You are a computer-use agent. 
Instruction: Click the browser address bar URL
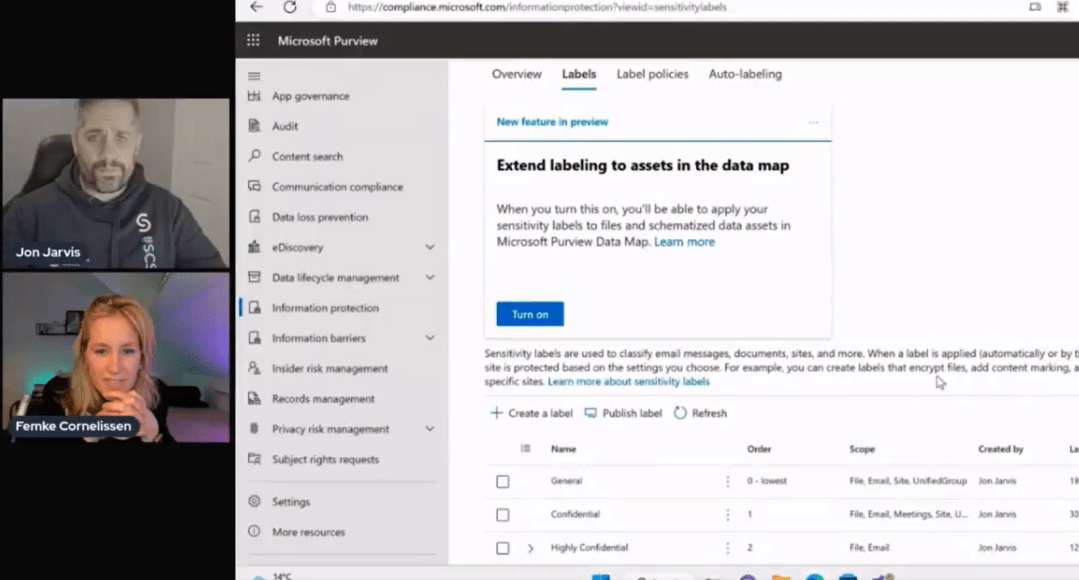pyautogui.click(x=537, y=7)
